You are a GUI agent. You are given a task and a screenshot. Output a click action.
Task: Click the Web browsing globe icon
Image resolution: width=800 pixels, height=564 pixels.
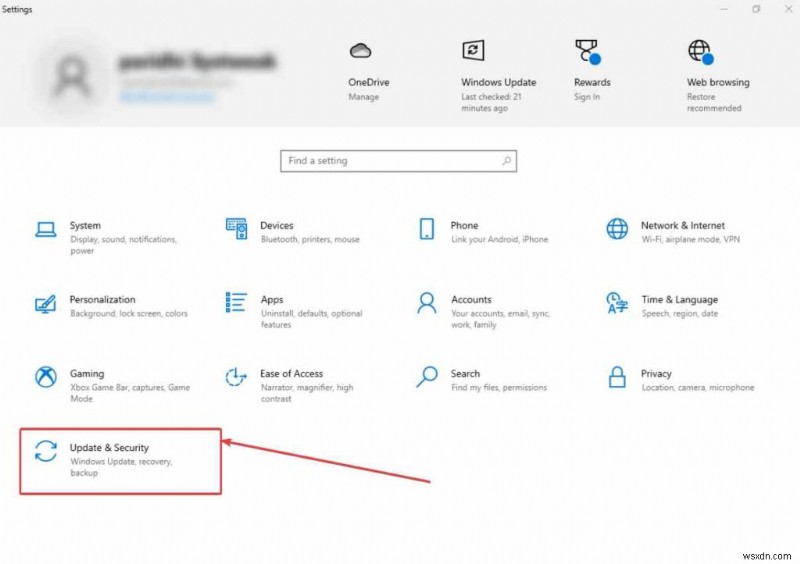[700, 52]
